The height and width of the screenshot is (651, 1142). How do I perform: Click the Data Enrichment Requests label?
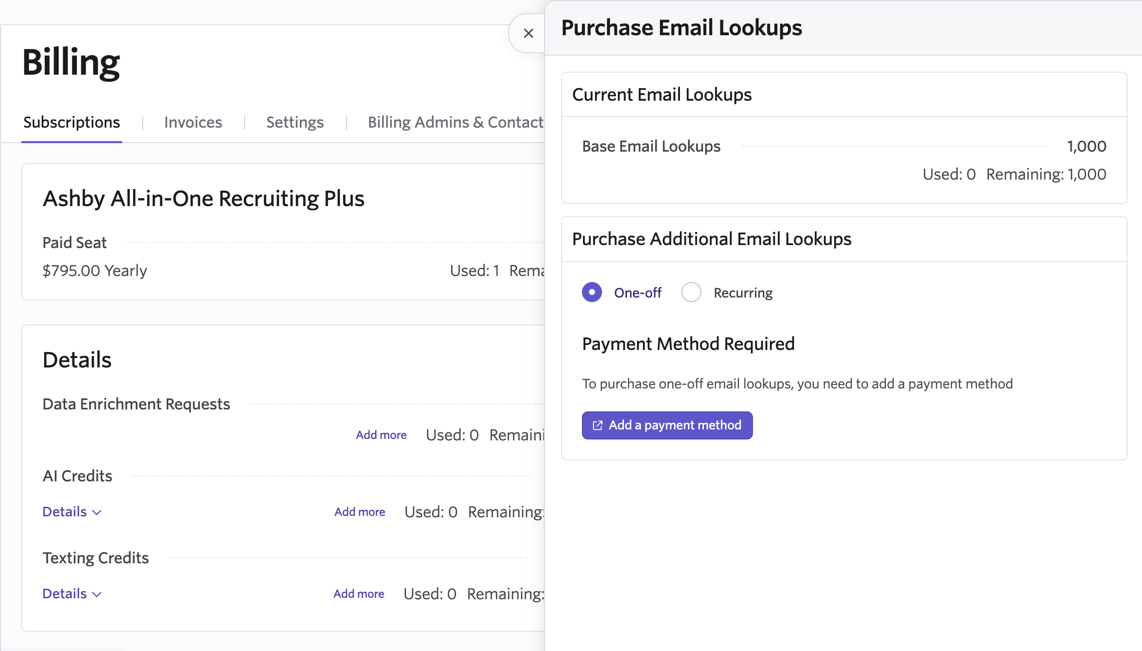click(x=136, y=404)
